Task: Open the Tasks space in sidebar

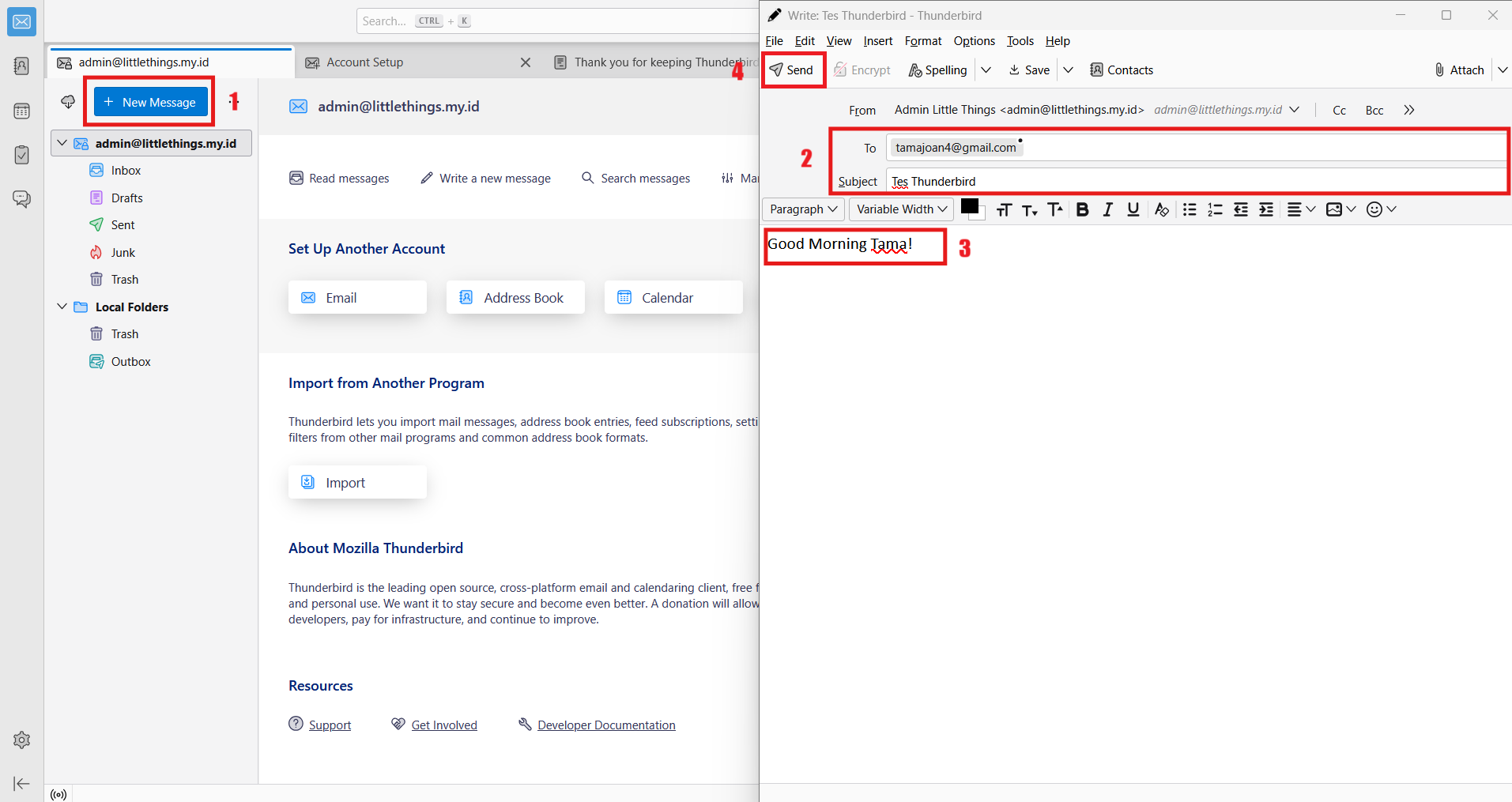Action: pos(21,155)
